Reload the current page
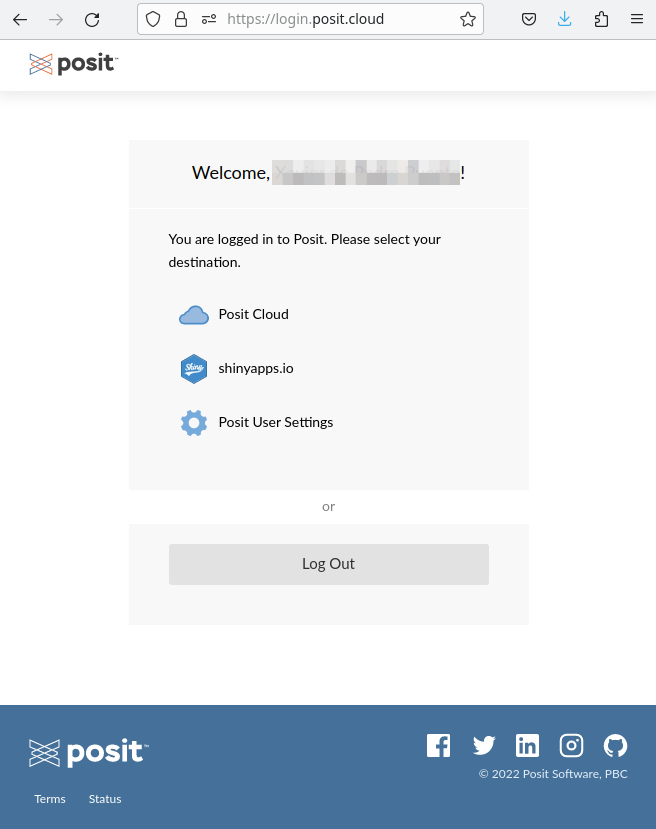Viewport: 656px width, 829px height. tap(92, 20)
